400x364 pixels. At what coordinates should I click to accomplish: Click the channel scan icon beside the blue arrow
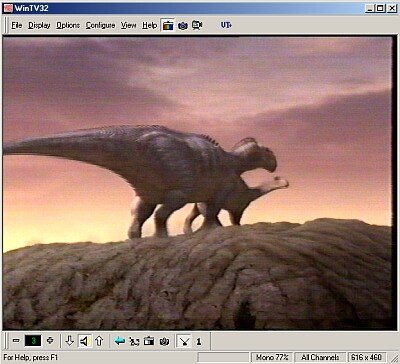click(134, 341)
